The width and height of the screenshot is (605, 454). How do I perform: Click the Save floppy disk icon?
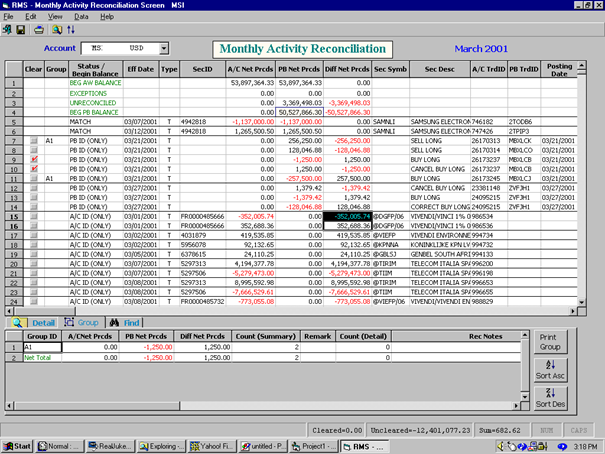[x=20, y=30]
